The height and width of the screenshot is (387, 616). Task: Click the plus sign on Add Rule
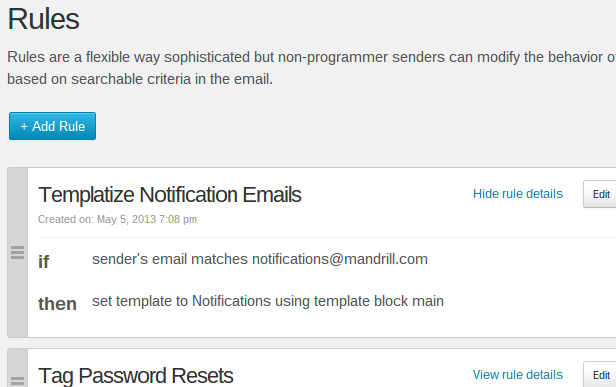click(24, 127)
